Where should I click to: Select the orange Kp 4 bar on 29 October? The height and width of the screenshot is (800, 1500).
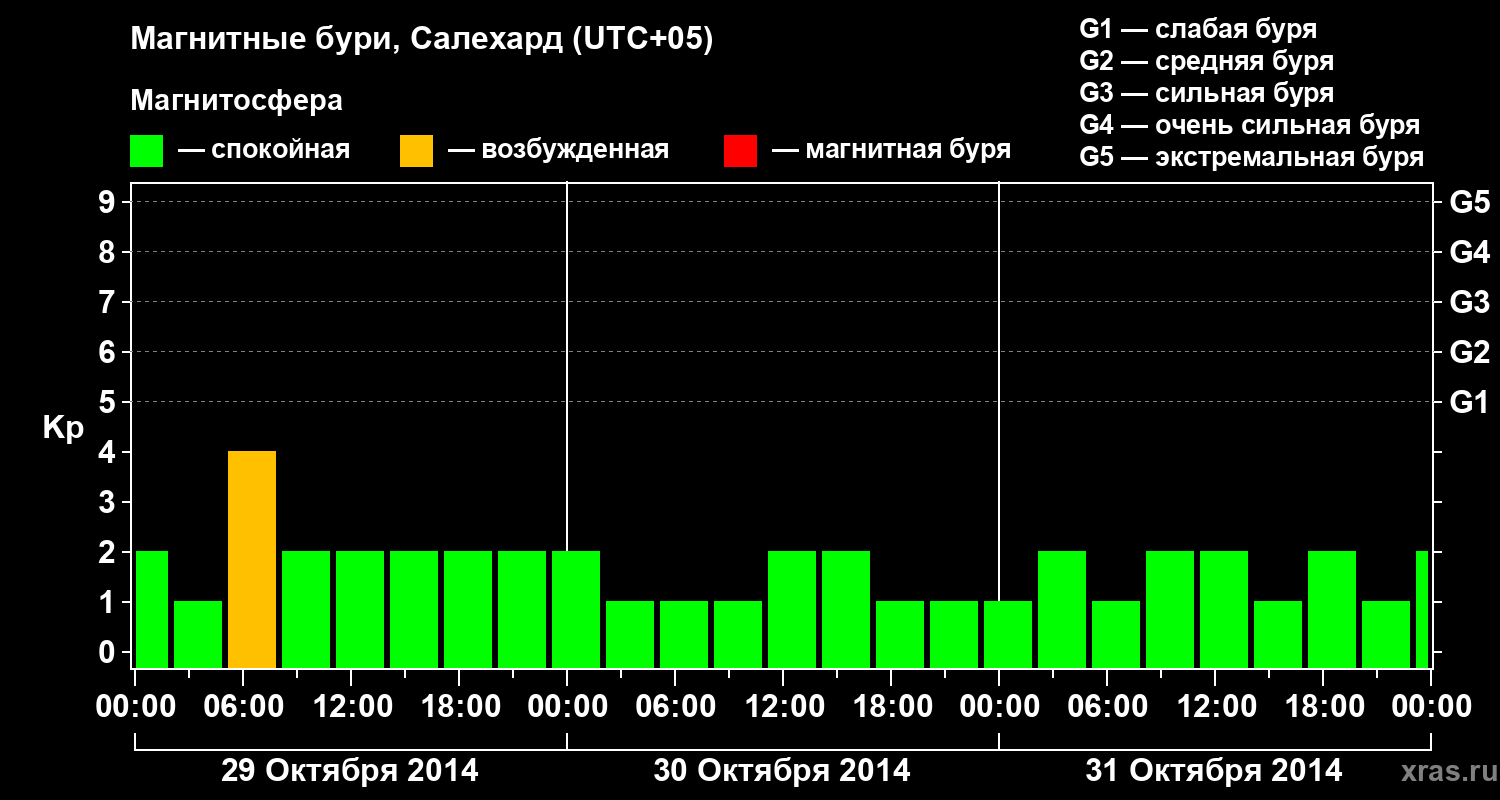(252, 560)
